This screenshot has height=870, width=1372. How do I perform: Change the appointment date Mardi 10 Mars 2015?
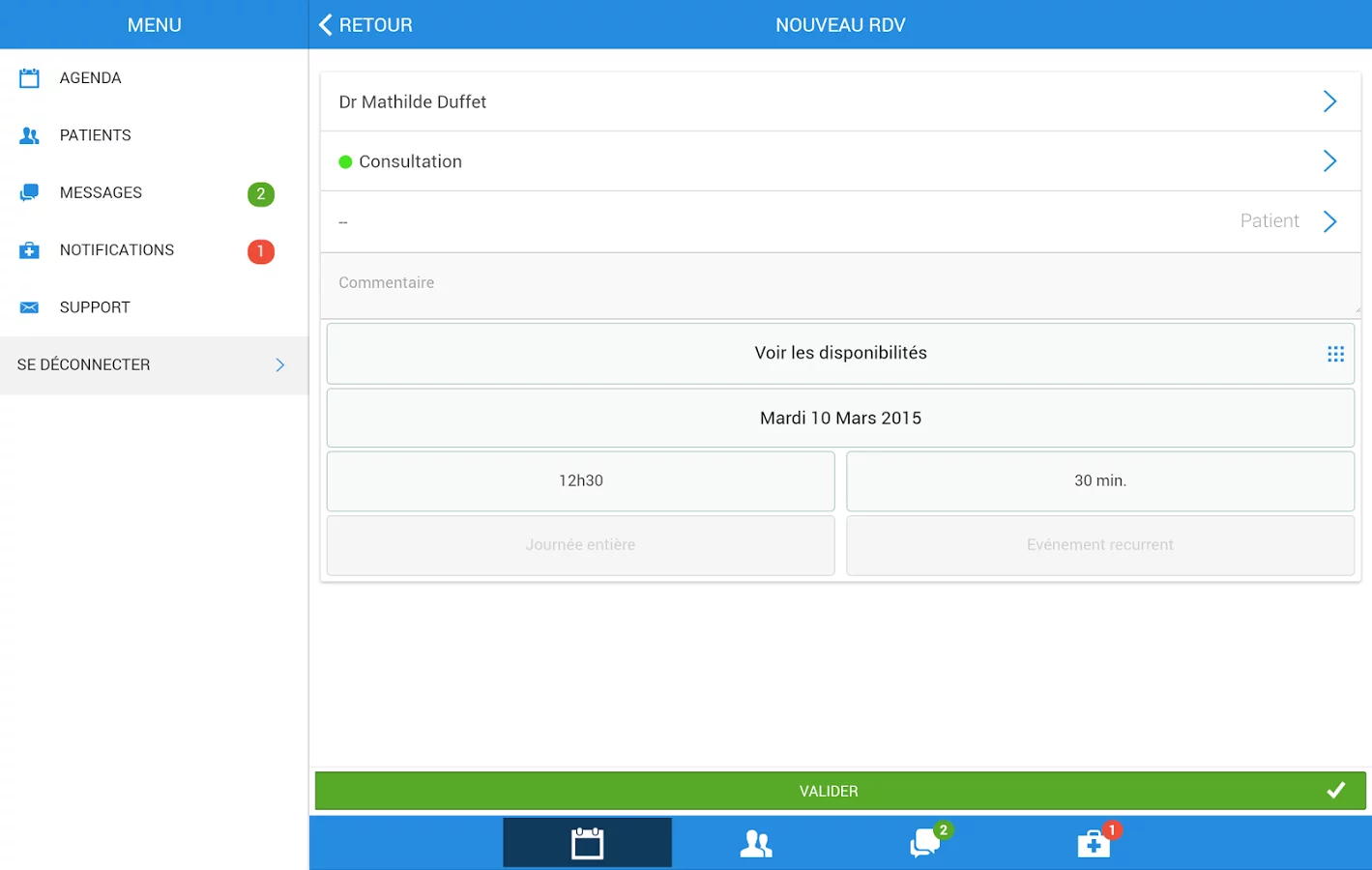pyautogui.click(x=840, y=418)
